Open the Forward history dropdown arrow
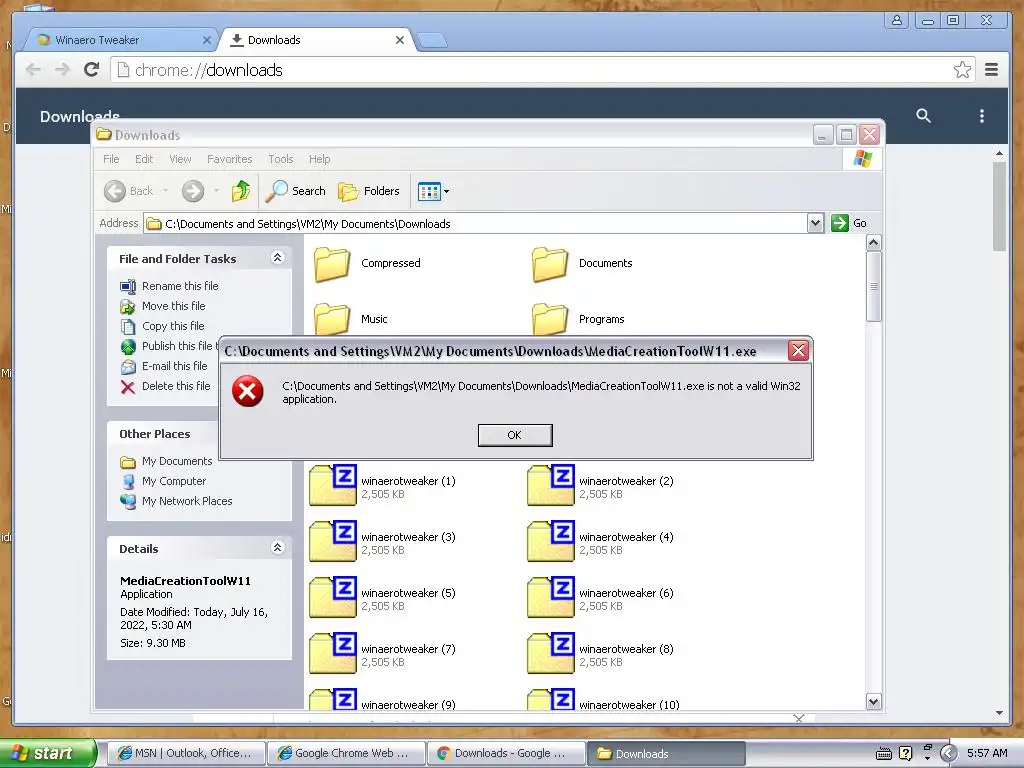The height and width of the screenshot is (768, 1024). tap(216, 191)
